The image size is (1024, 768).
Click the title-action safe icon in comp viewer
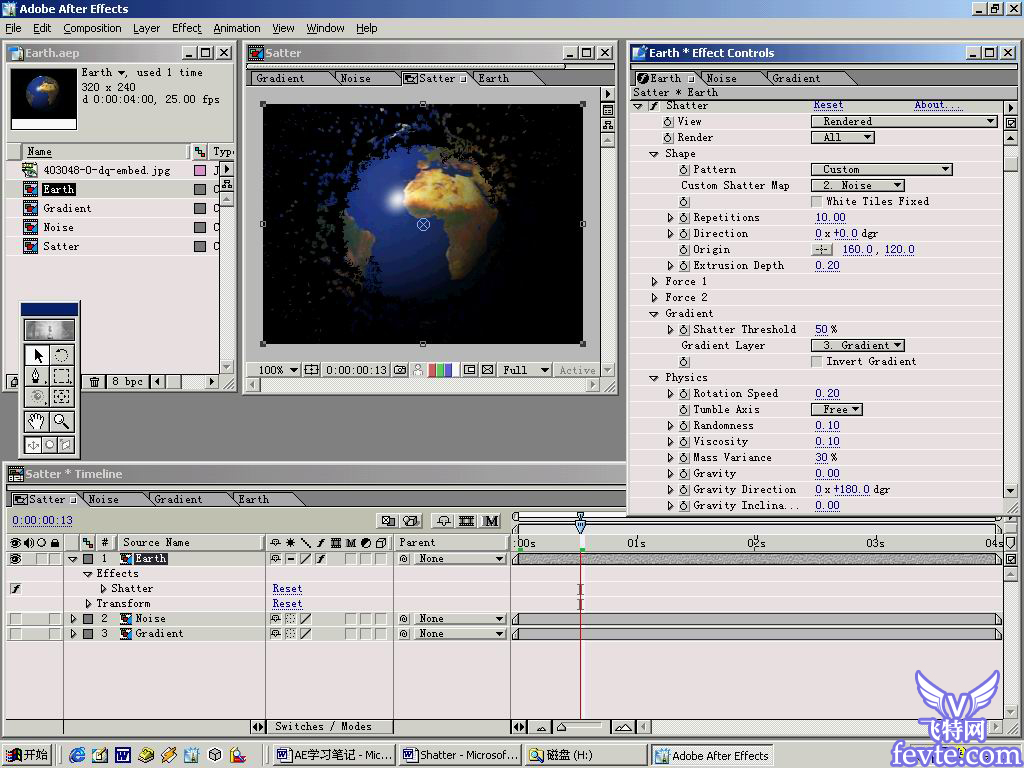coord(312,370)
